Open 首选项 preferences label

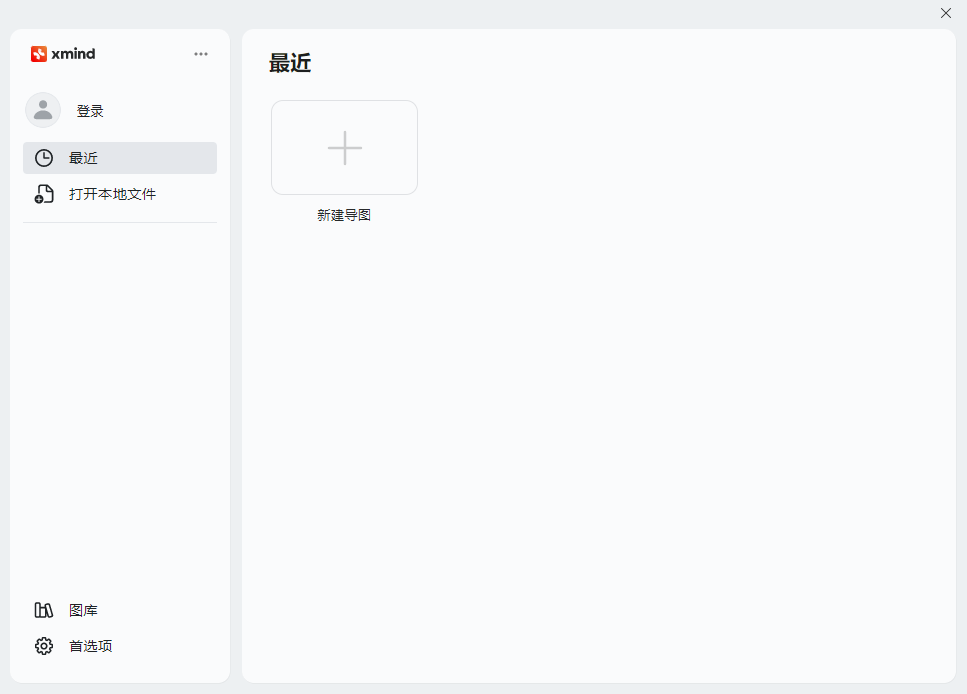[x=91, y=646]
